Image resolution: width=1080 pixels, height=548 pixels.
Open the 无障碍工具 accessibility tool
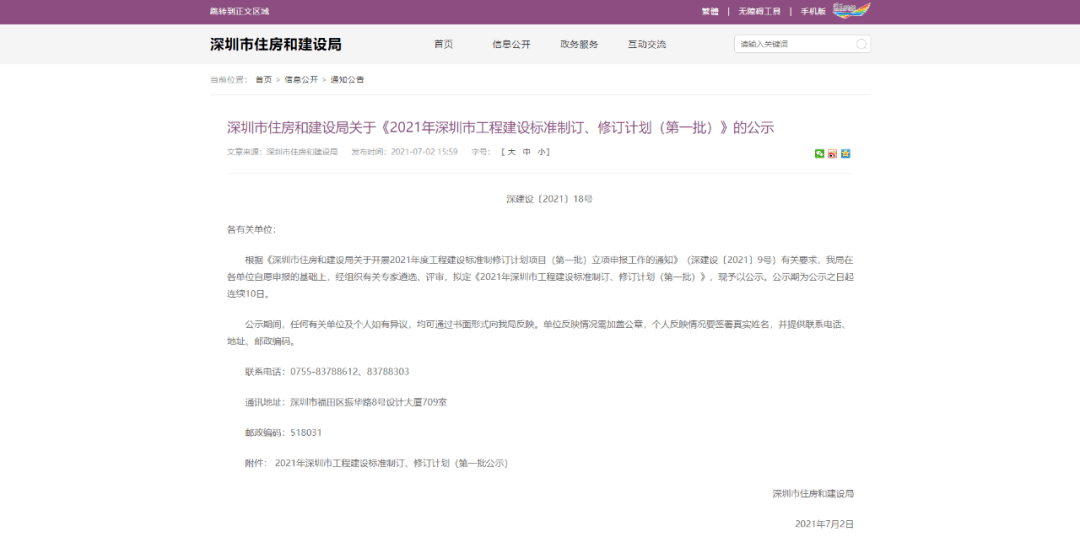pyautogui.click(x=759, y=11)
